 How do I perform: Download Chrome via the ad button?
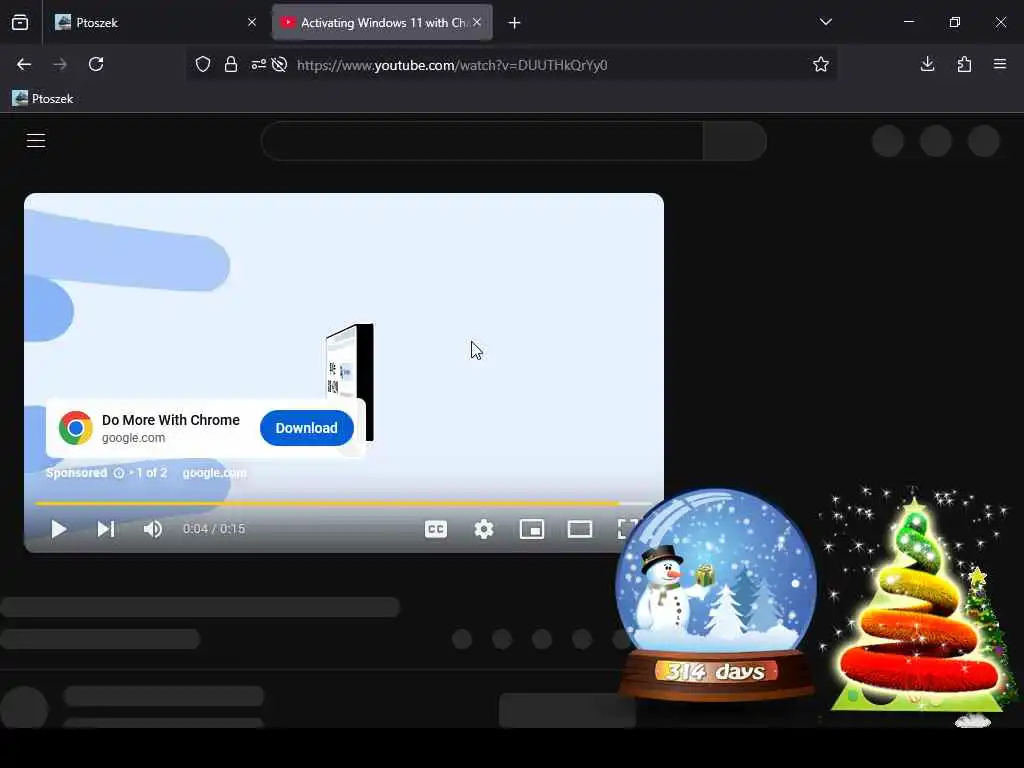pyautogui.click(x=307, y=428)
